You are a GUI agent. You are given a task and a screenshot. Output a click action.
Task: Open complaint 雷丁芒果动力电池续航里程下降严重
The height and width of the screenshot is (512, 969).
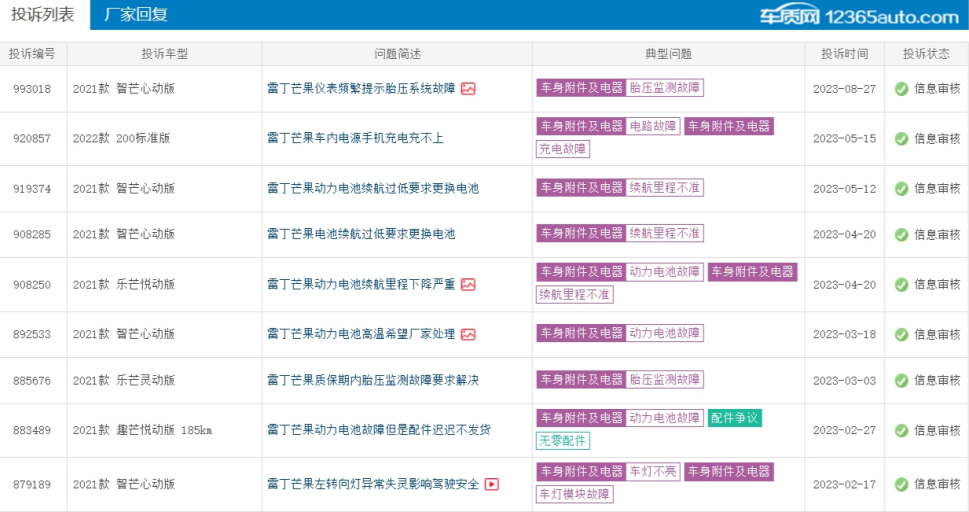tap(361, 284)
